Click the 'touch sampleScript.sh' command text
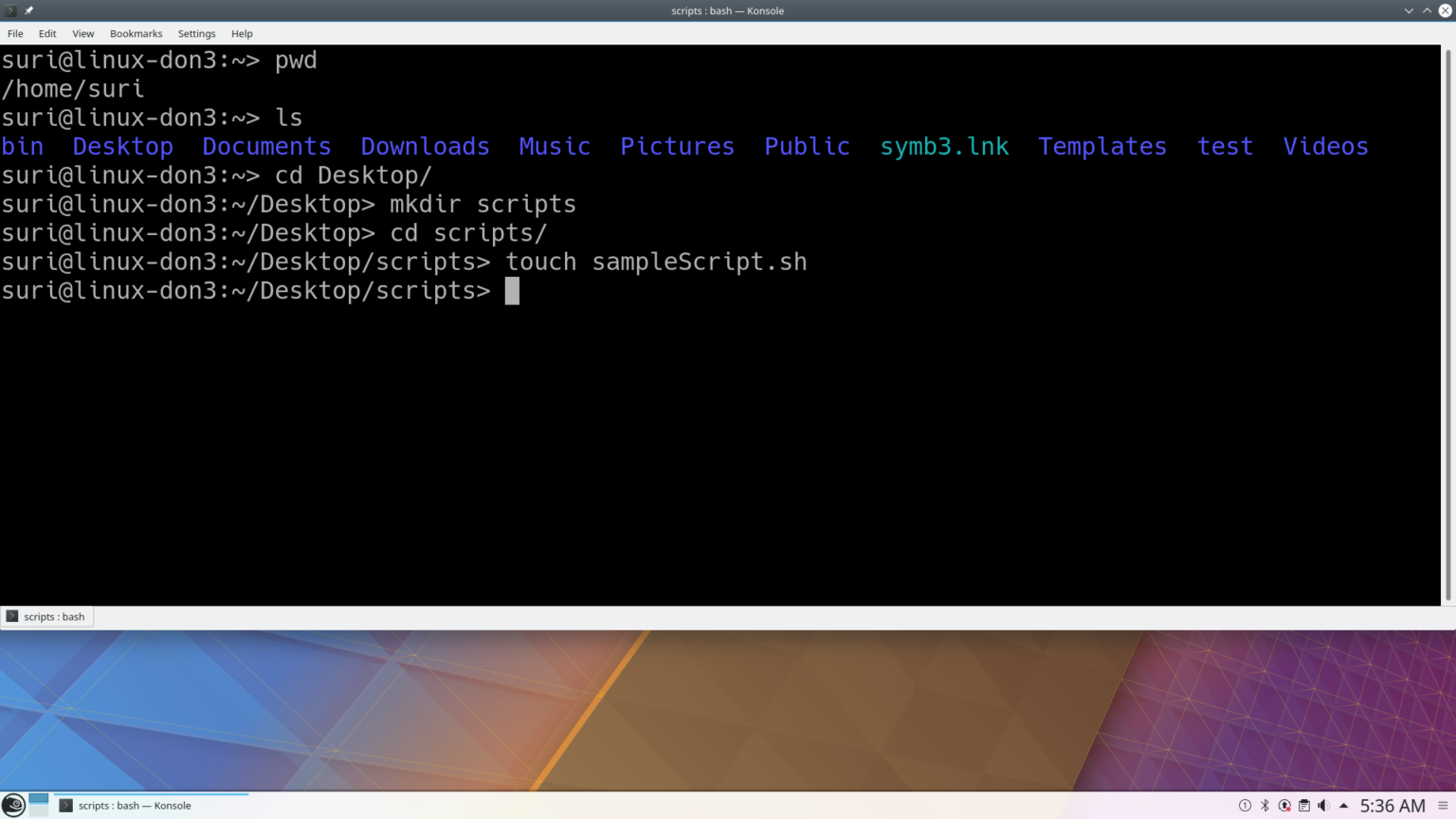The height and width of the screenshot is (819, 1456). tap(656, 262)
